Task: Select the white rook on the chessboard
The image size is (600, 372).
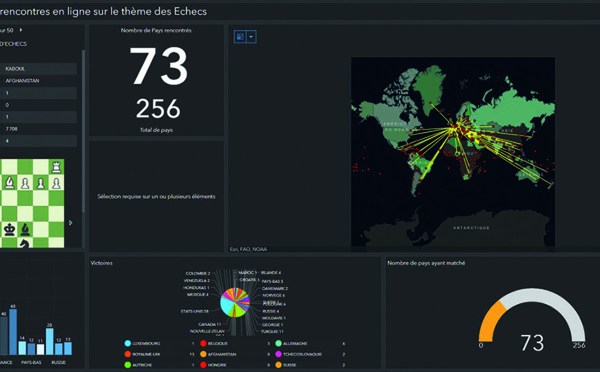Action: 56,167
